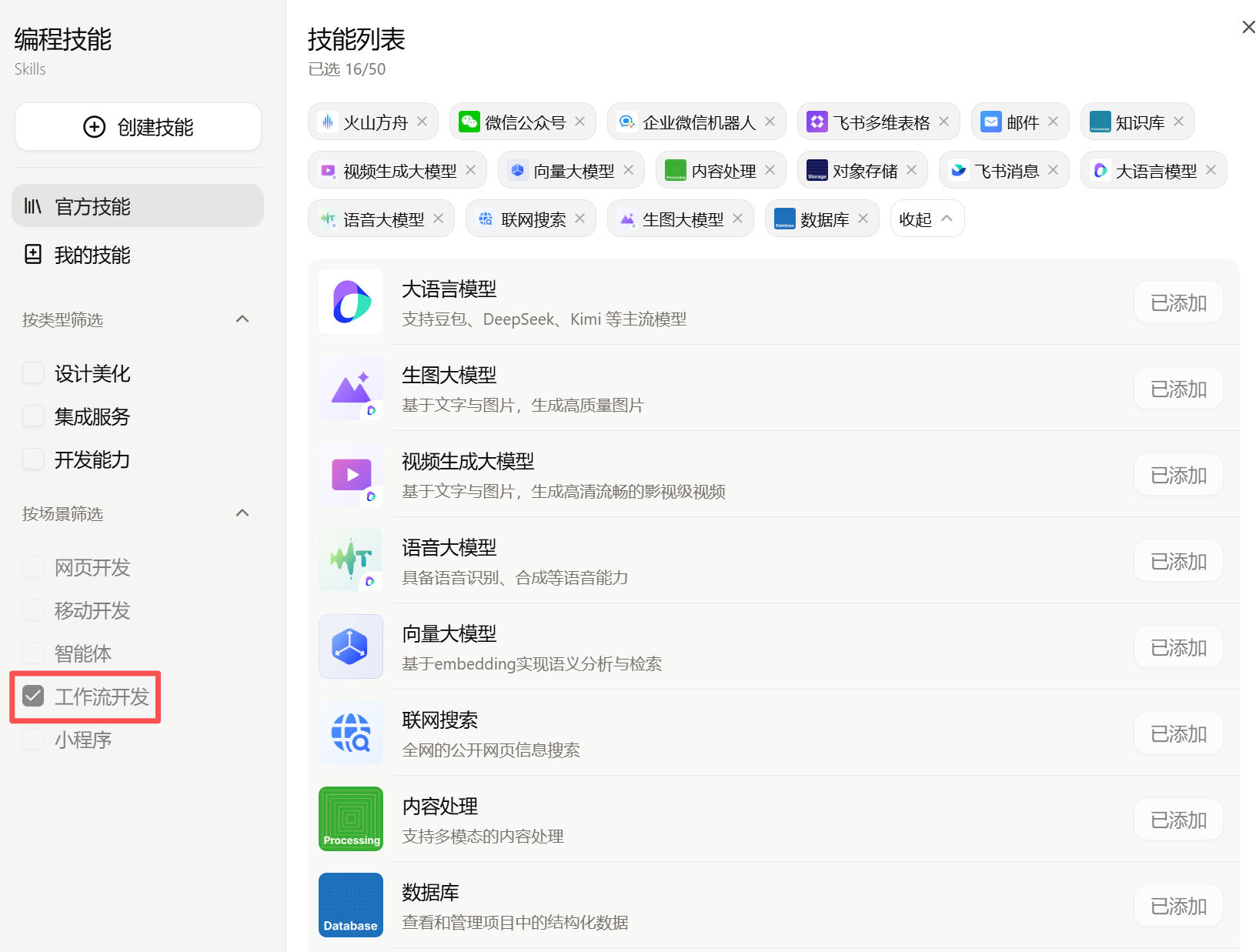Click the 大语言模型 skill icon in list
The height and width of the screenshot is (952, 1259).
pyautogui.click(x=351, y=302)
